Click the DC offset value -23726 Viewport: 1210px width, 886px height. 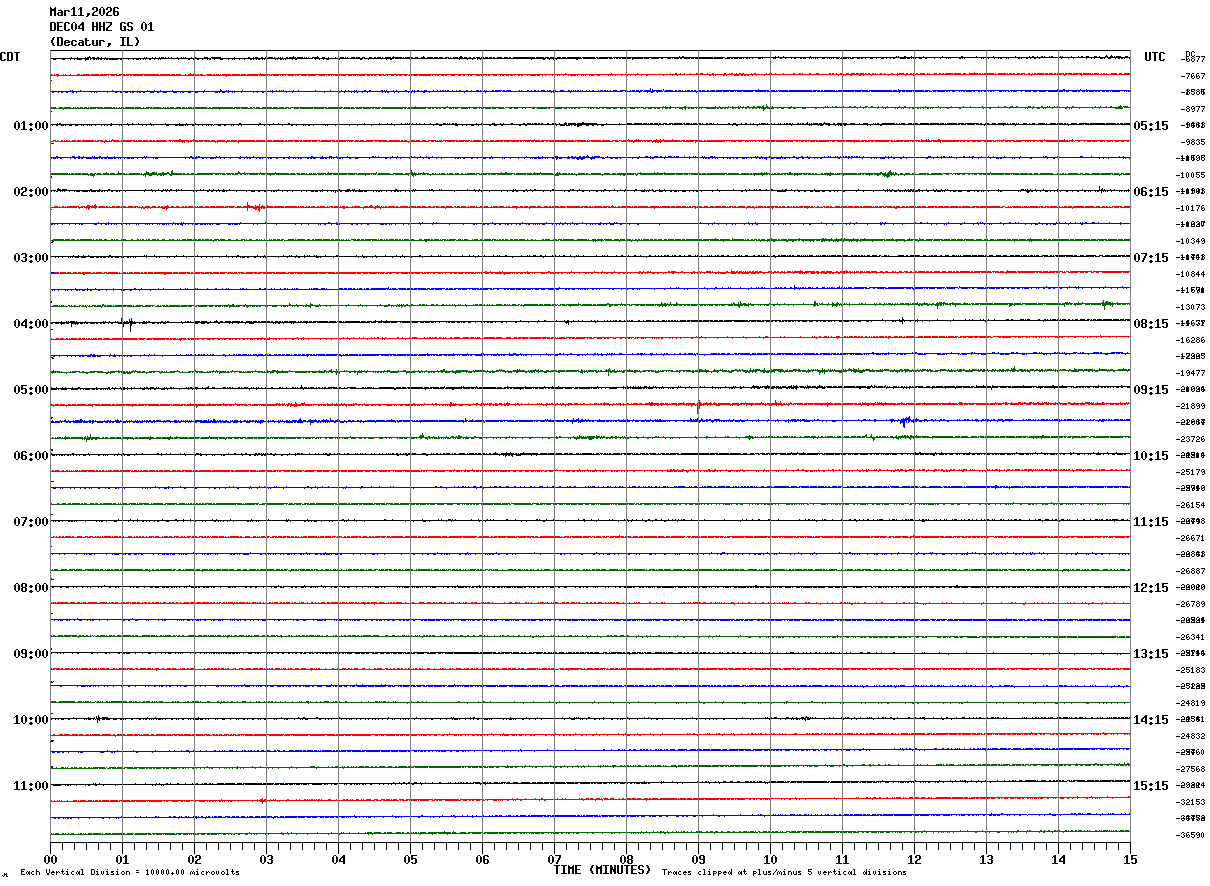click(1192, 439)
